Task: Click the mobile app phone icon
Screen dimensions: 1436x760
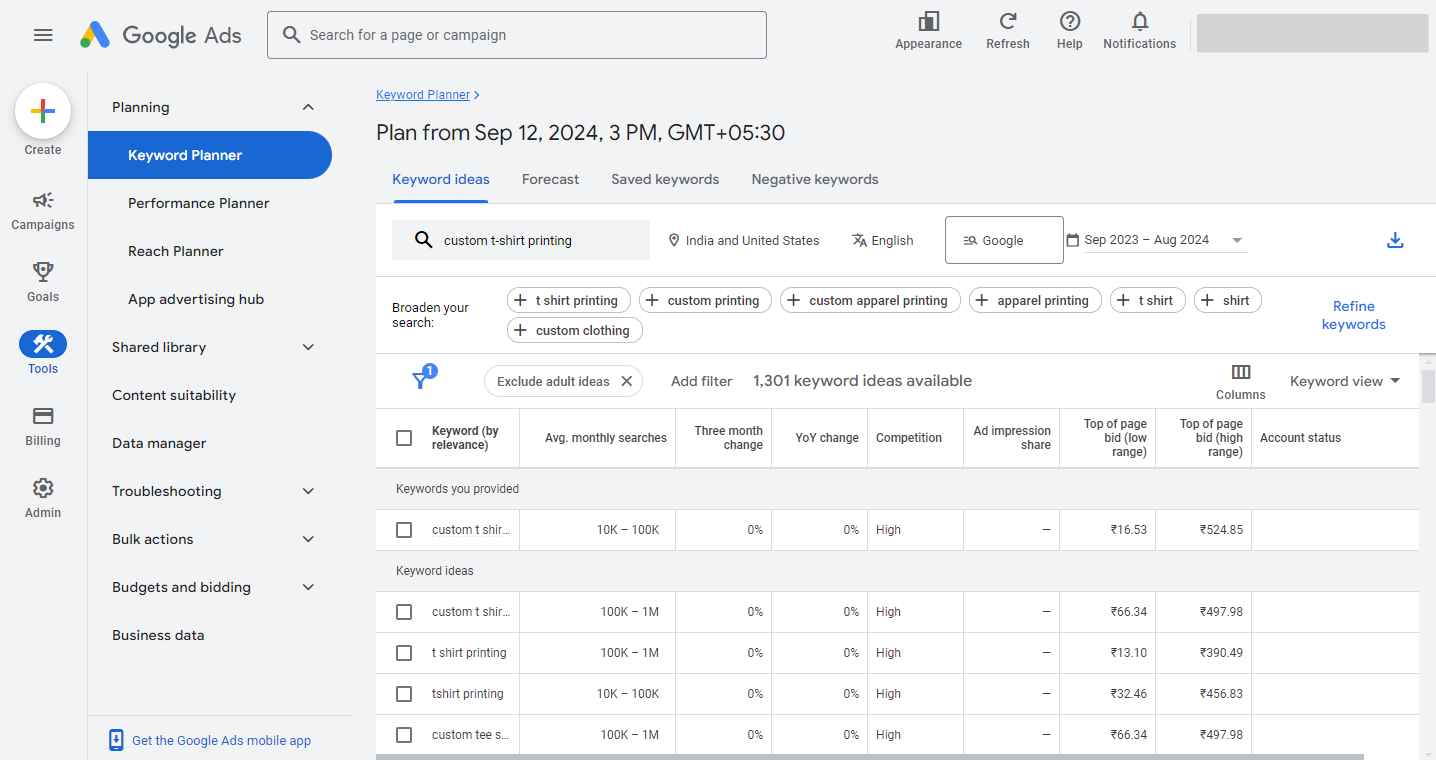Action: pyautogui.click(x=116, y=740)
